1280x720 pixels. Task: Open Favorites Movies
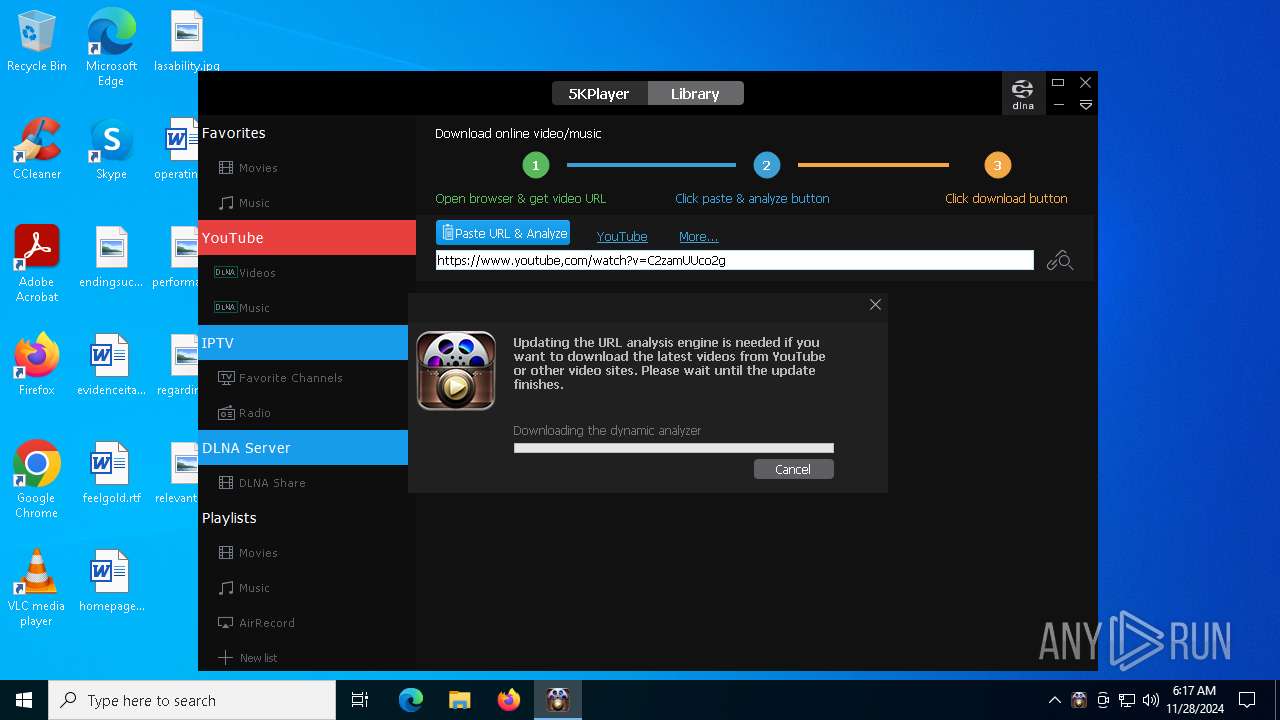(x=258, y=168)
